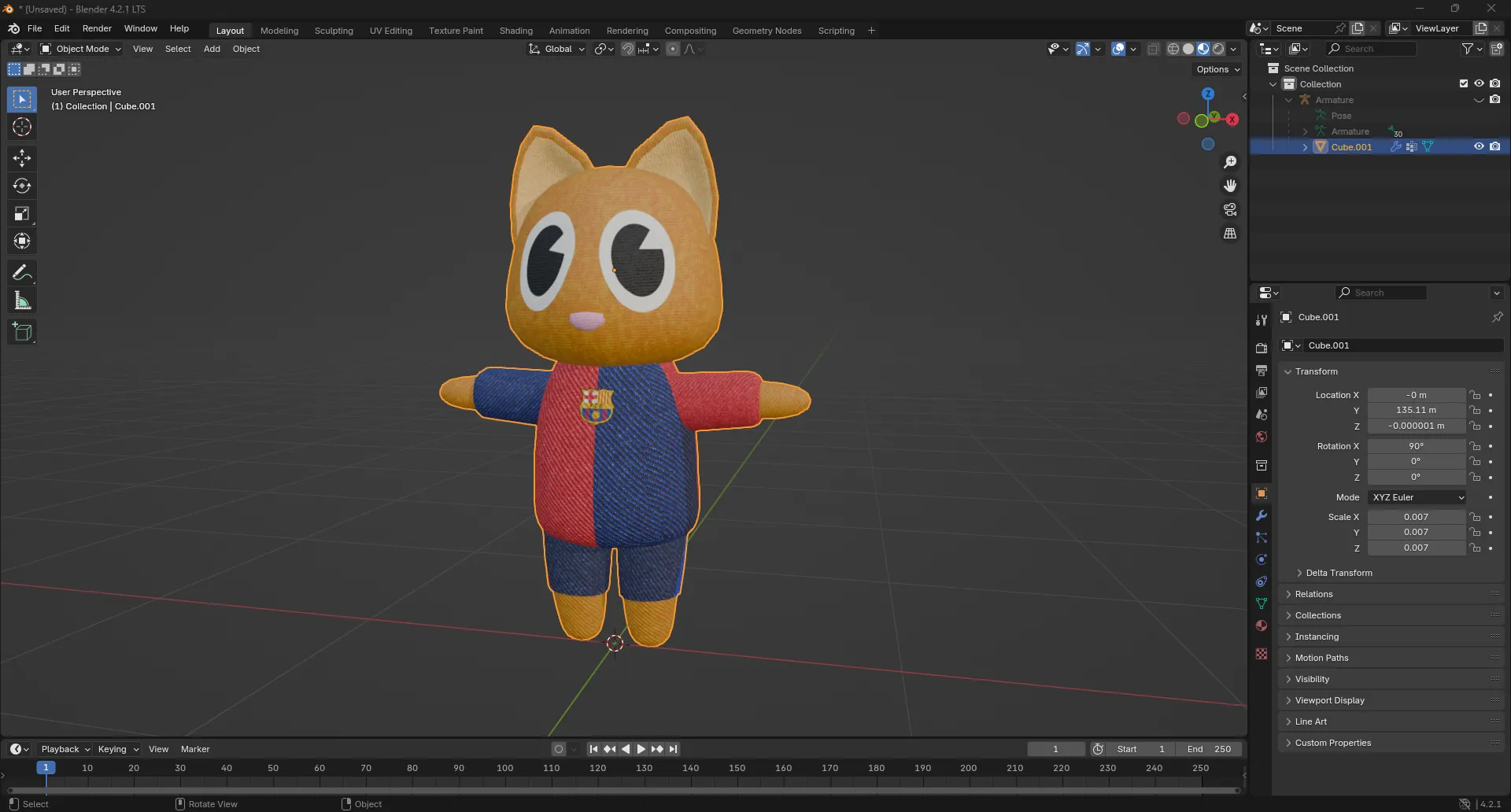Viewport: 1511px width, 812px height.
Task: Open the View Layer properties tab
Action: [x=1262, y=392]
